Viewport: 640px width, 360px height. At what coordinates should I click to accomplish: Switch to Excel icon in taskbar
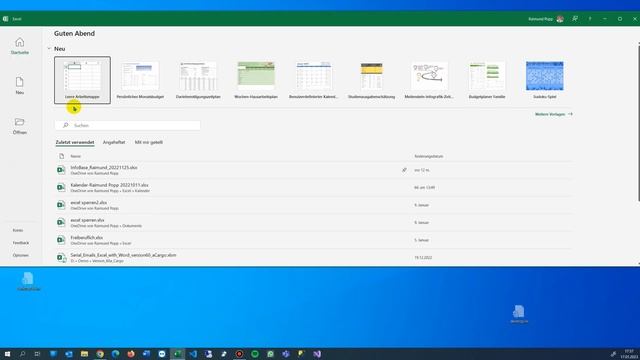178,354
